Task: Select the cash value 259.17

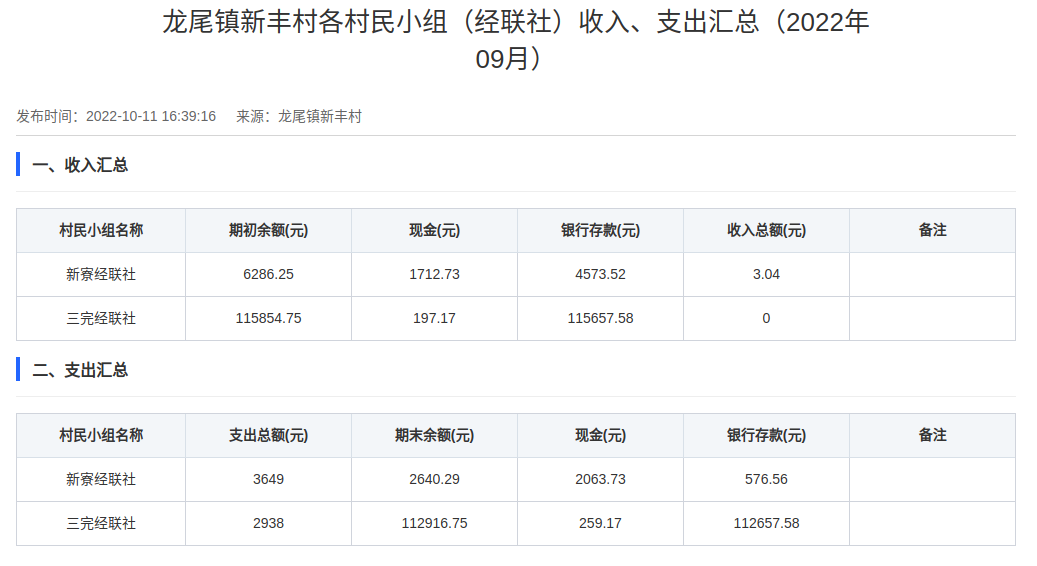Action: pyautogui.click(x=601, y=524)
